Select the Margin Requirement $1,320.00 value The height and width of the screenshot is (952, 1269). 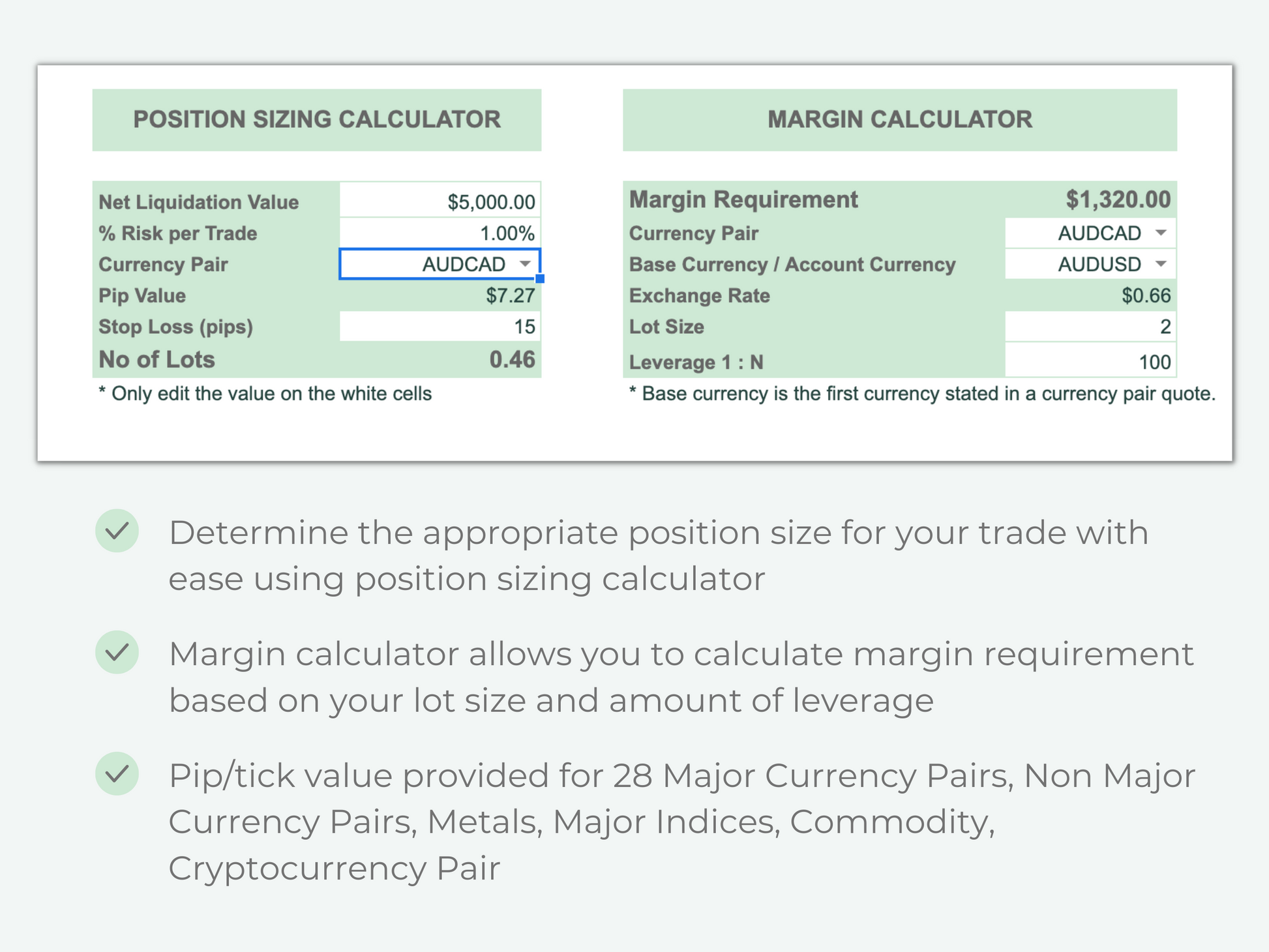click(x=1118, y=200)
